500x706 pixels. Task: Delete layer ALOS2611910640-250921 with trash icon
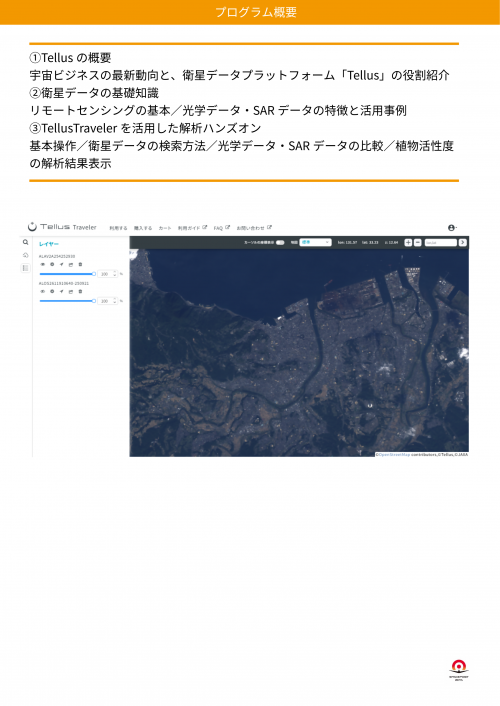[x=80, y=292]
